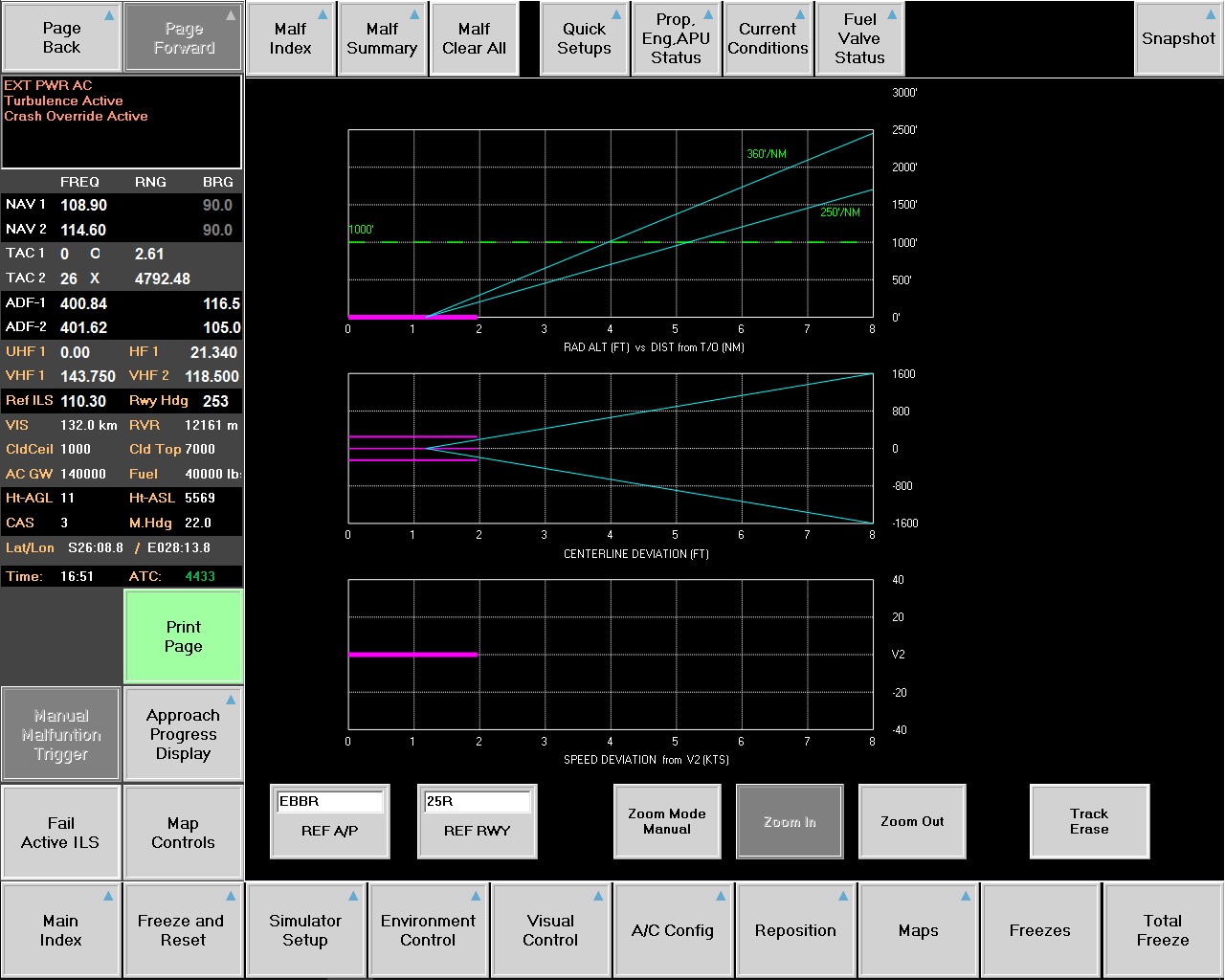Toggle Zoom Mode Manual button

point(667,821)
